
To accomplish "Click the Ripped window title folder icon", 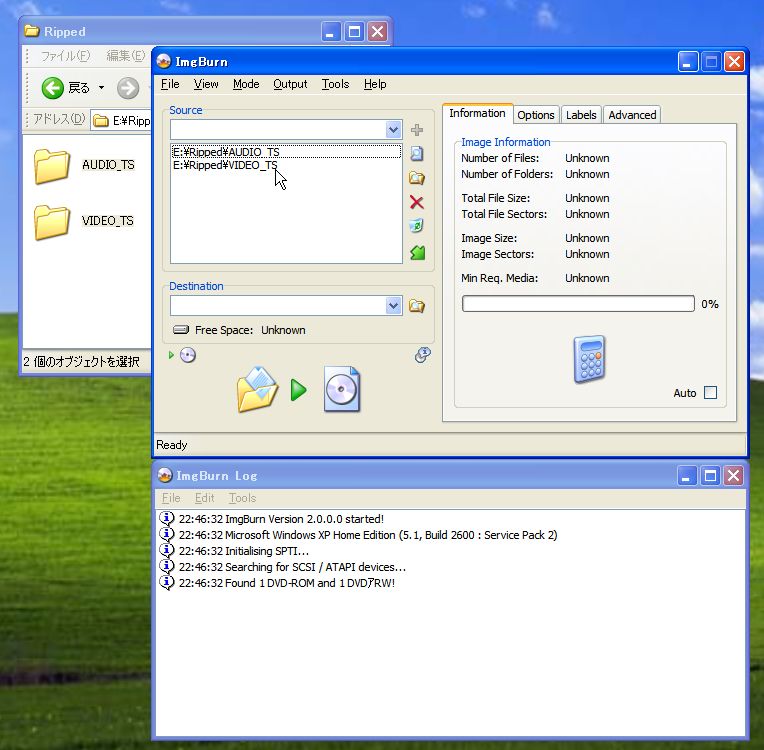I will click(32, 31).
